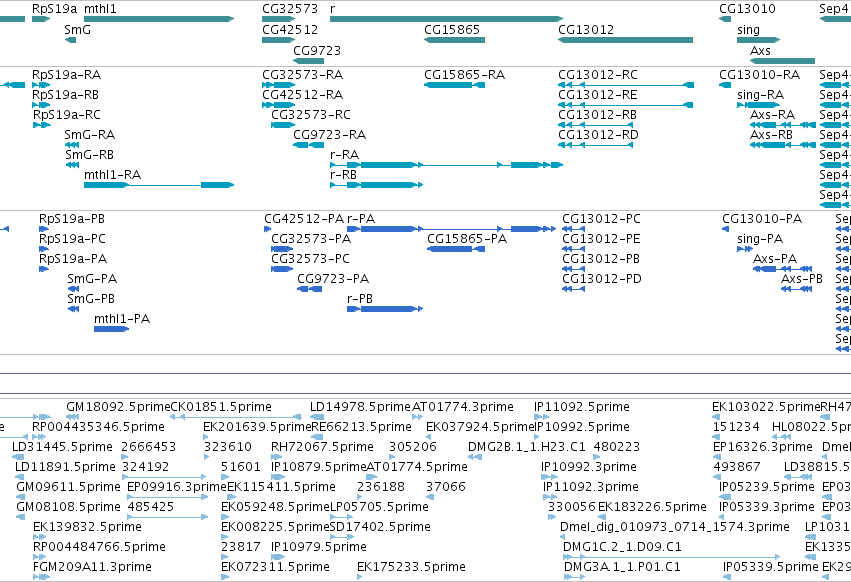The height and width of the screenshot is (582, 851).
Task: Select transcript RpS19a-RB
Action: [41, 105]
